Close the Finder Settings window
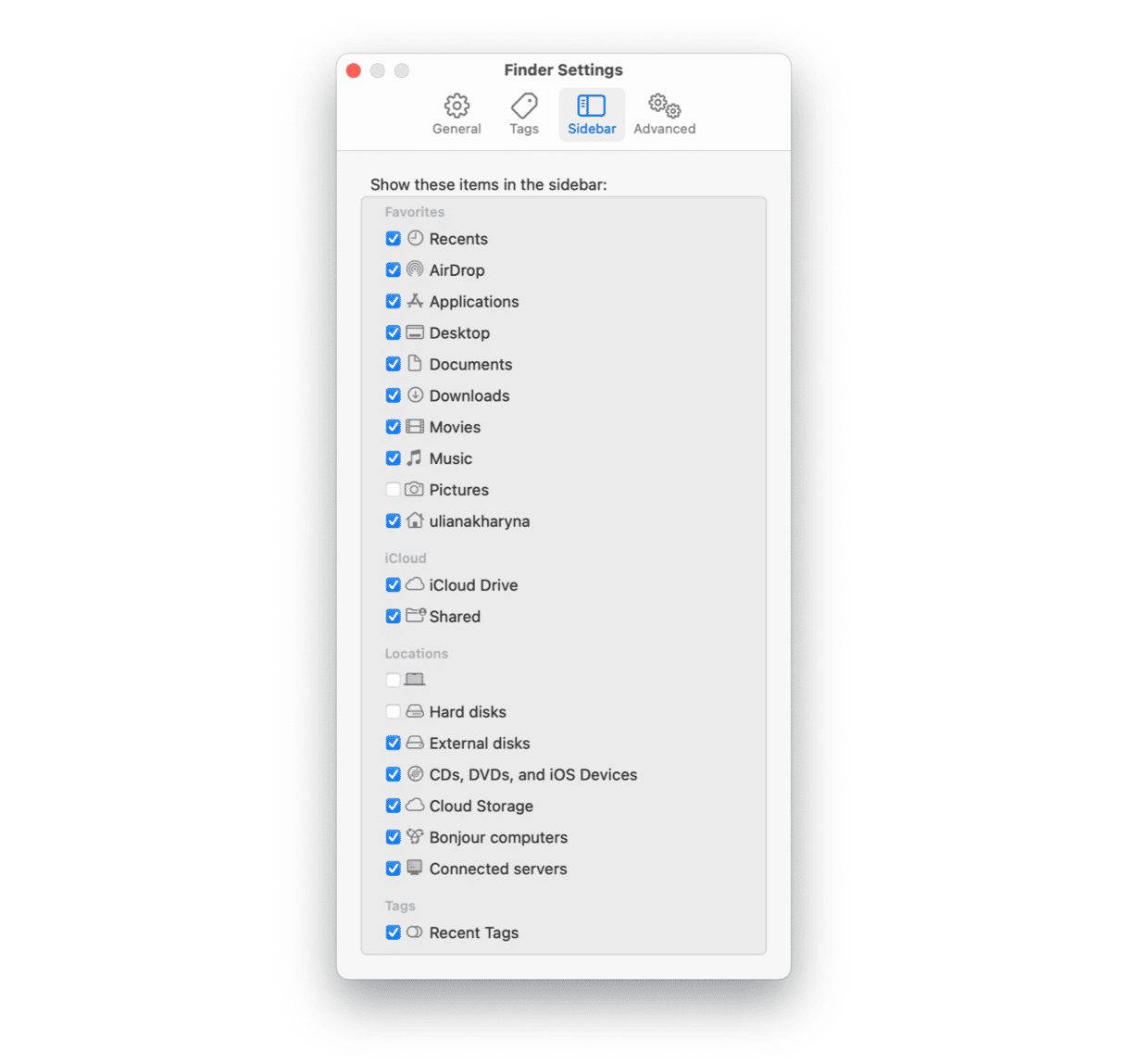The height and width of the screenshot is (1064, 1126). tap(354, 70)
